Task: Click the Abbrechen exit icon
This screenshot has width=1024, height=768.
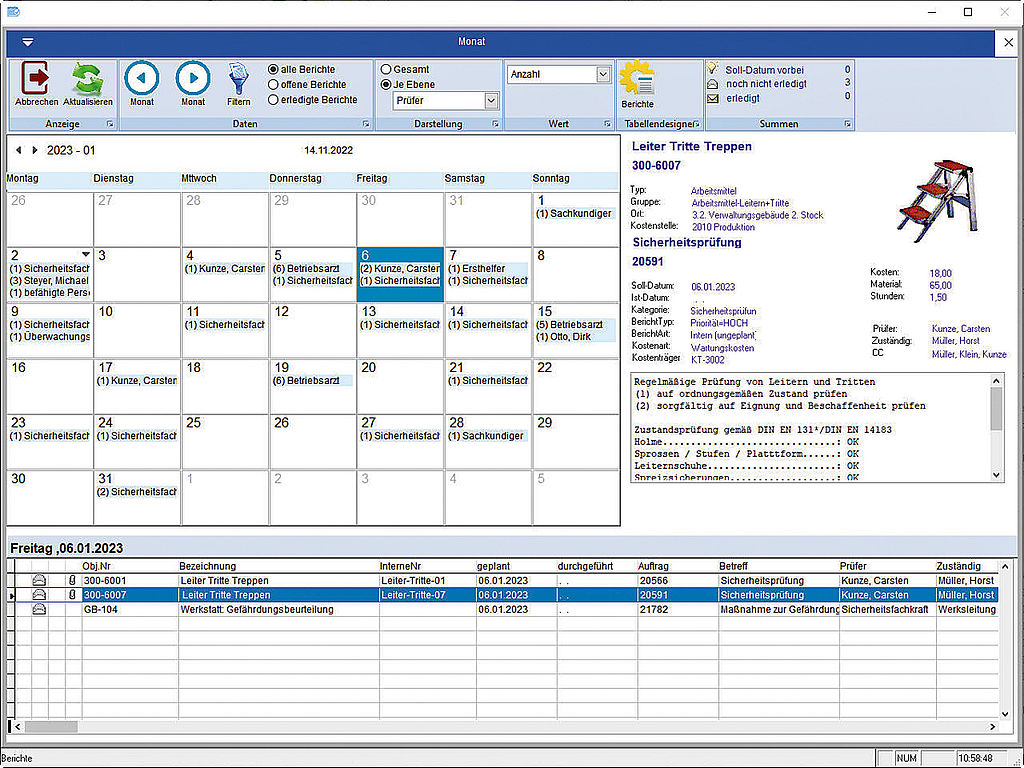Action: (x=36, y=78)
